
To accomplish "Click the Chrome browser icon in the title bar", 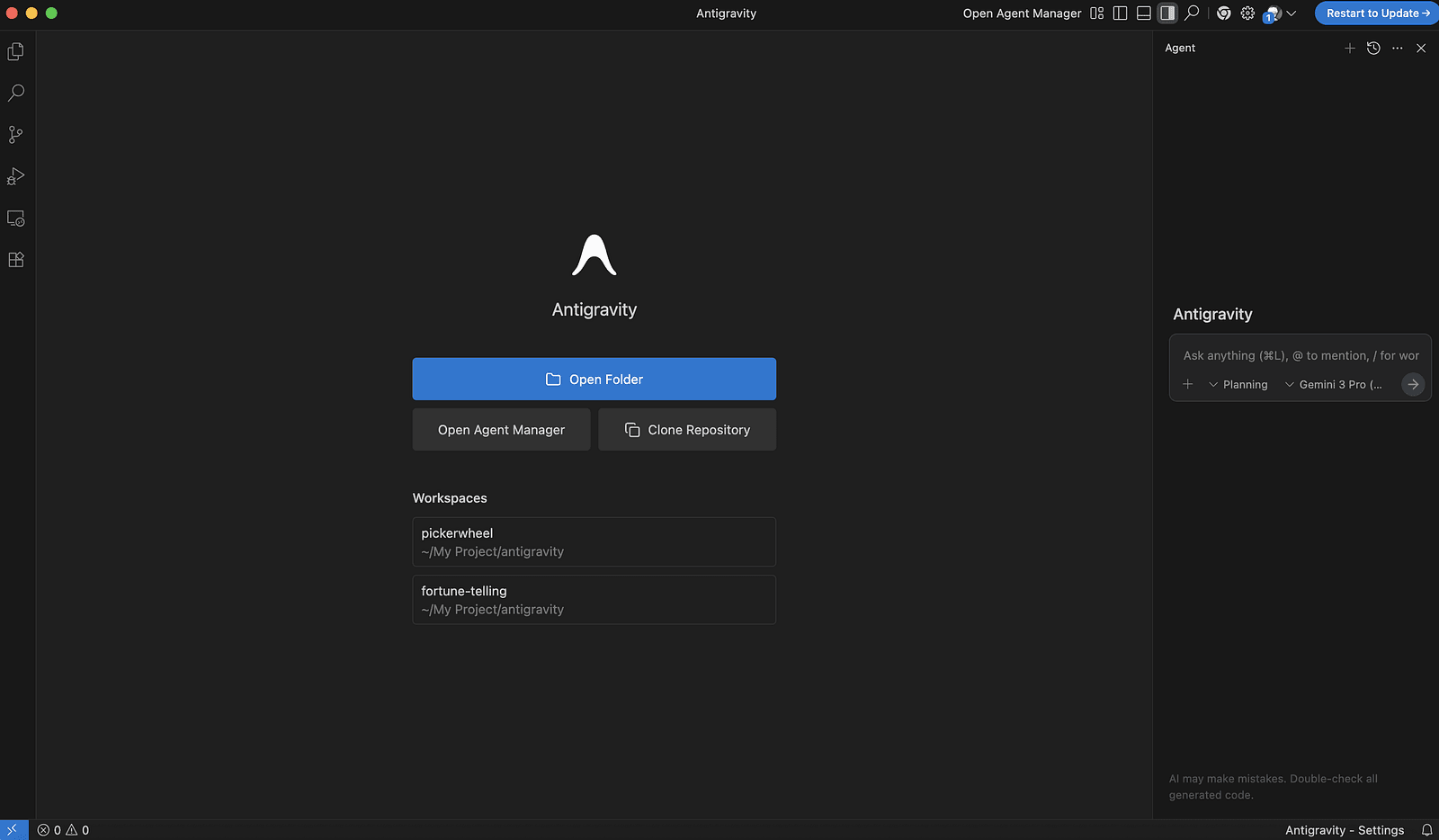I will pos(1223,13).
